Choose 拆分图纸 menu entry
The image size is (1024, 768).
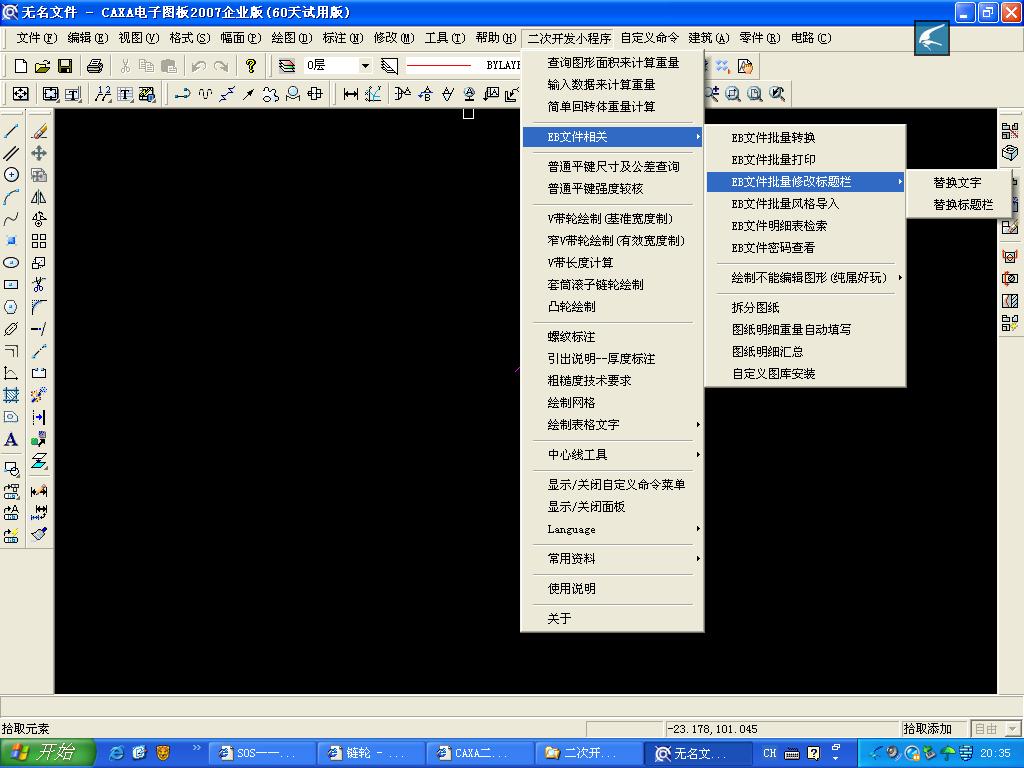point(805,308)
